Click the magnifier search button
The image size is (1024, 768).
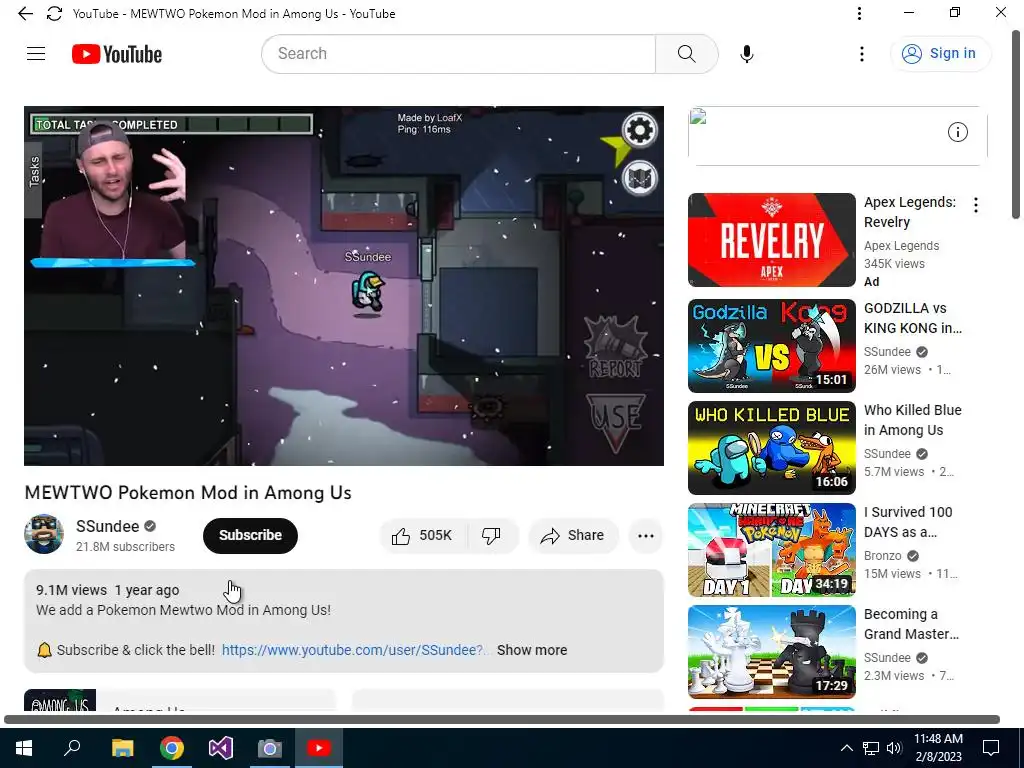click(686, 54)
